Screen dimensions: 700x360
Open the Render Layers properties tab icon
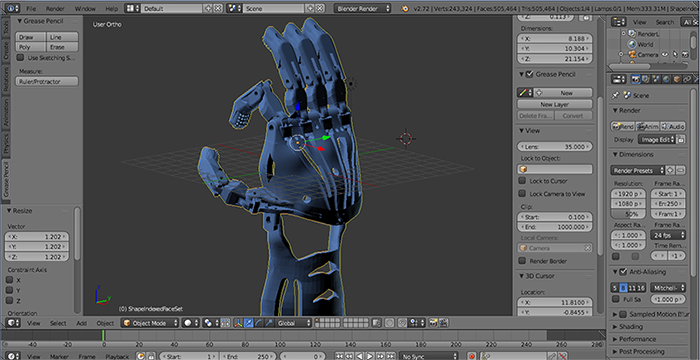pos(646,79)
